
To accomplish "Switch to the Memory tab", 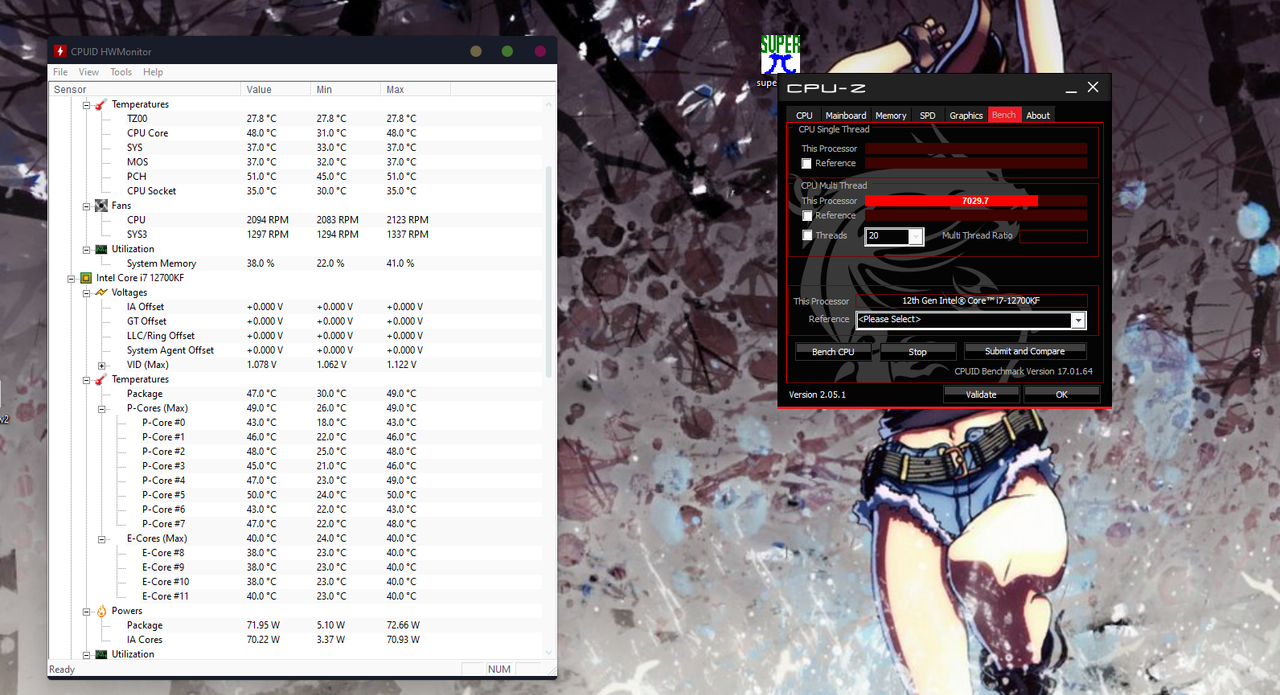I will click(x=891, y=115).
